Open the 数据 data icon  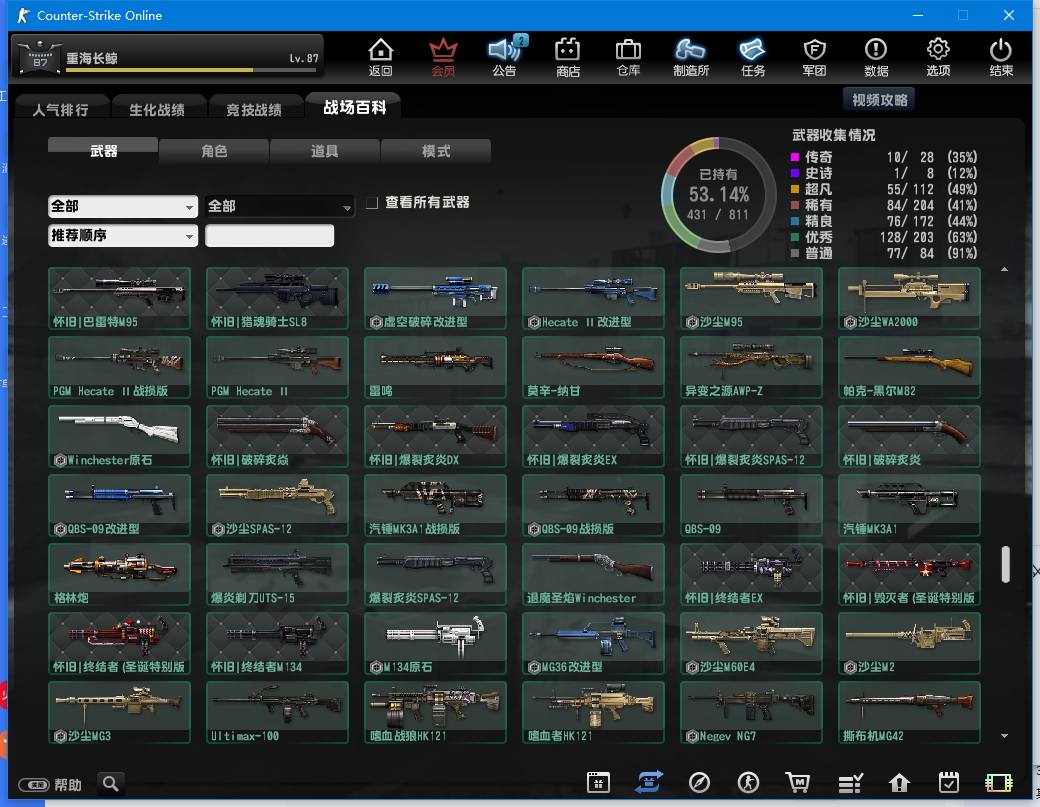876,57
